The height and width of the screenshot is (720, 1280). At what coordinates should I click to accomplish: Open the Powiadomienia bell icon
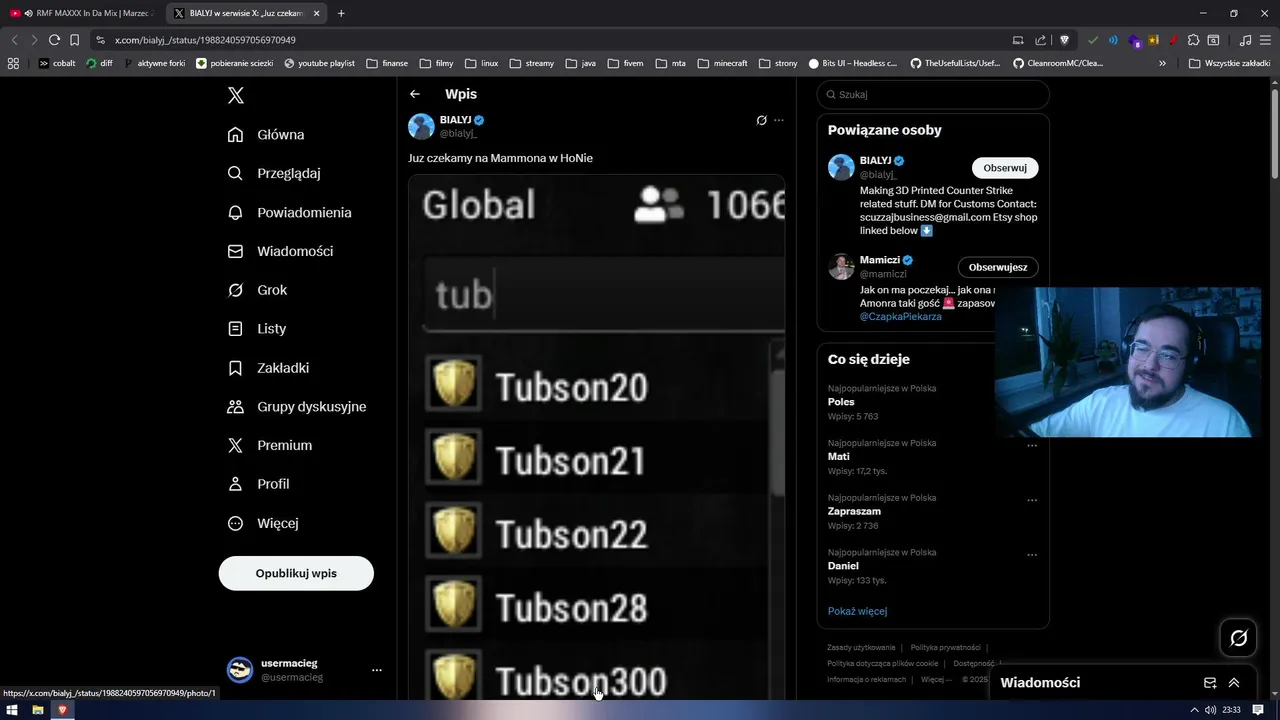235,212
